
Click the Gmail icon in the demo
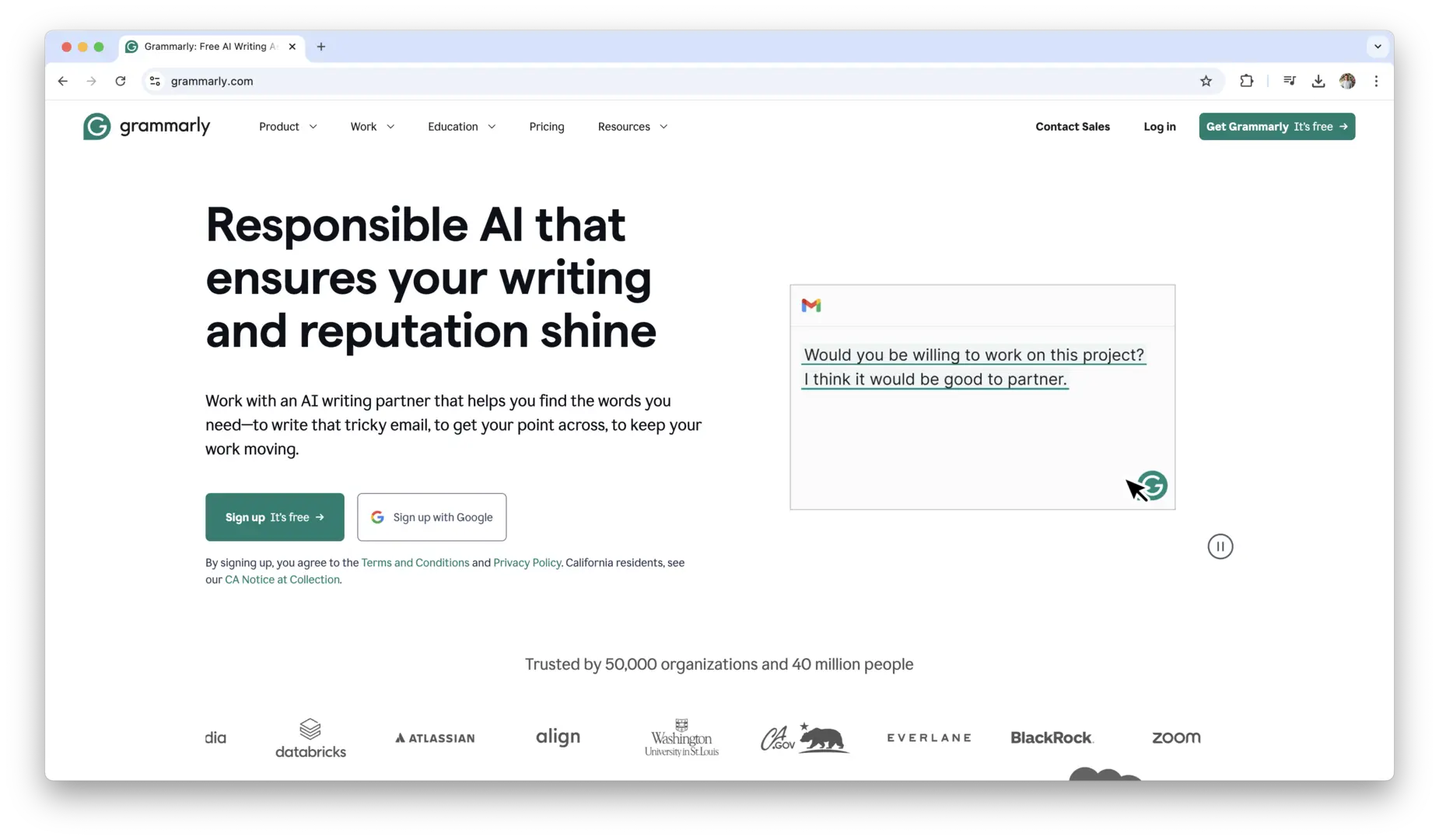(x=811, y=305)
